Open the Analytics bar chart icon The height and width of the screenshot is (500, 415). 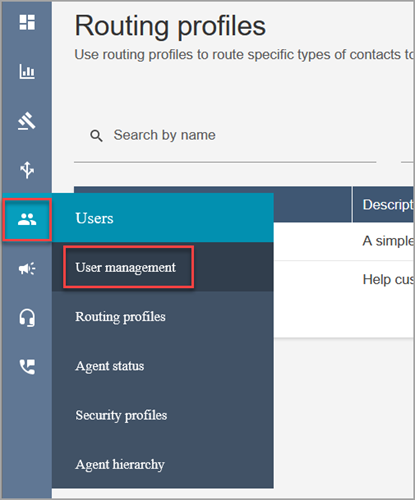coord(27,71)
